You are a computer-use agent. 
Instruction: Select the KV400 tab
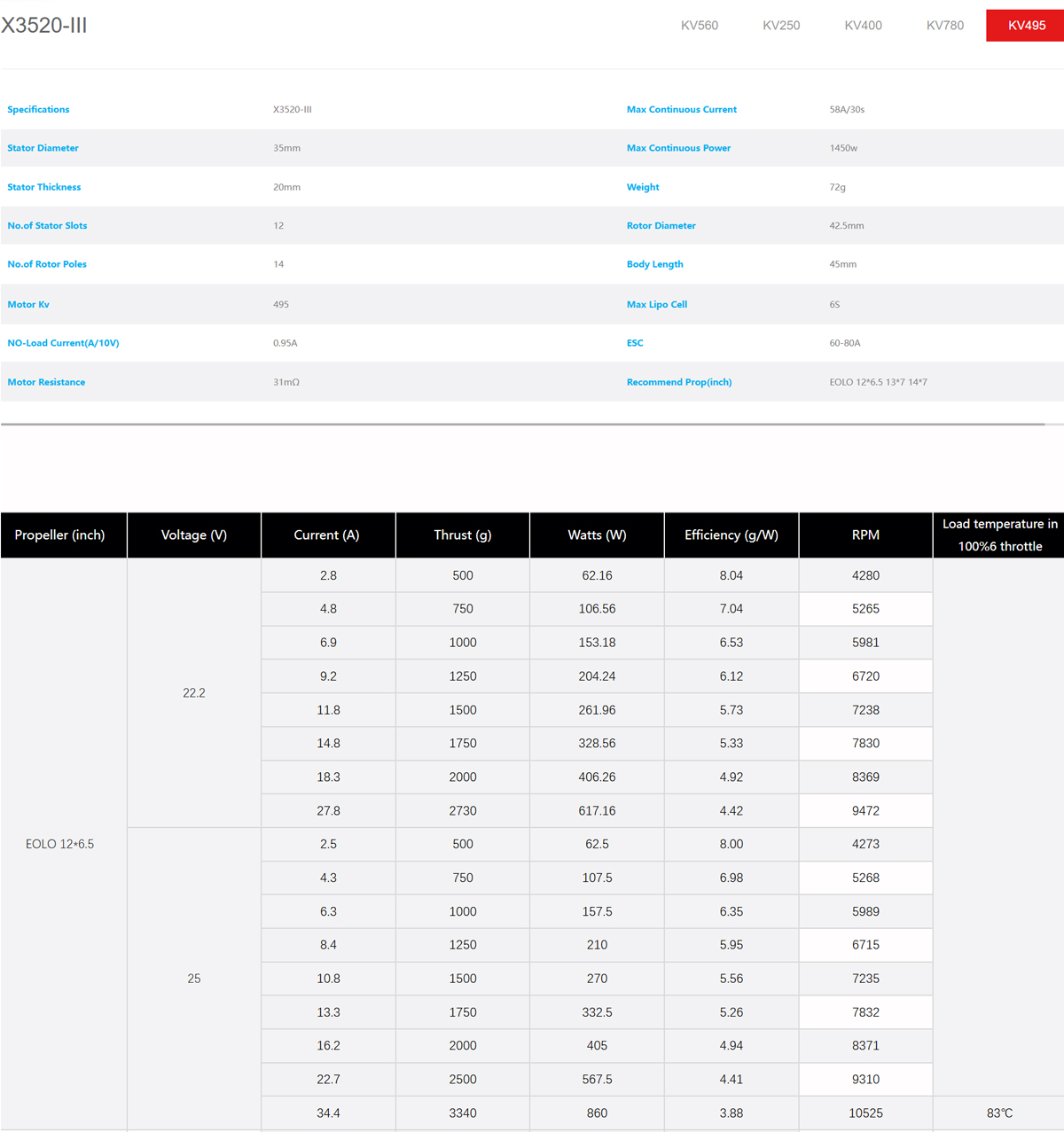click(863, 26)
